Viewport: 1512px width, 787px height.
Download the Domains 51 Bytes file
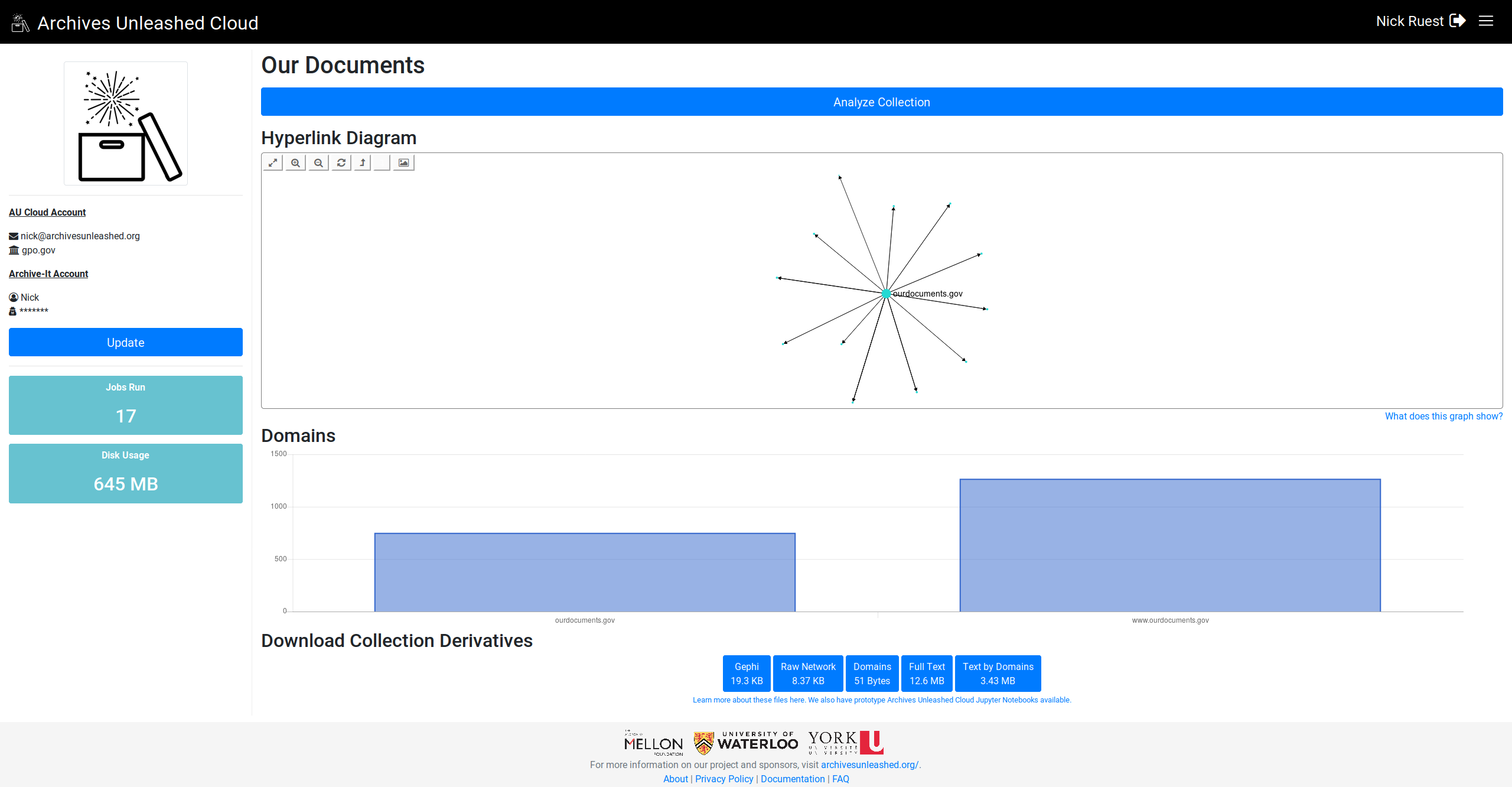click(x=872, y=674)
